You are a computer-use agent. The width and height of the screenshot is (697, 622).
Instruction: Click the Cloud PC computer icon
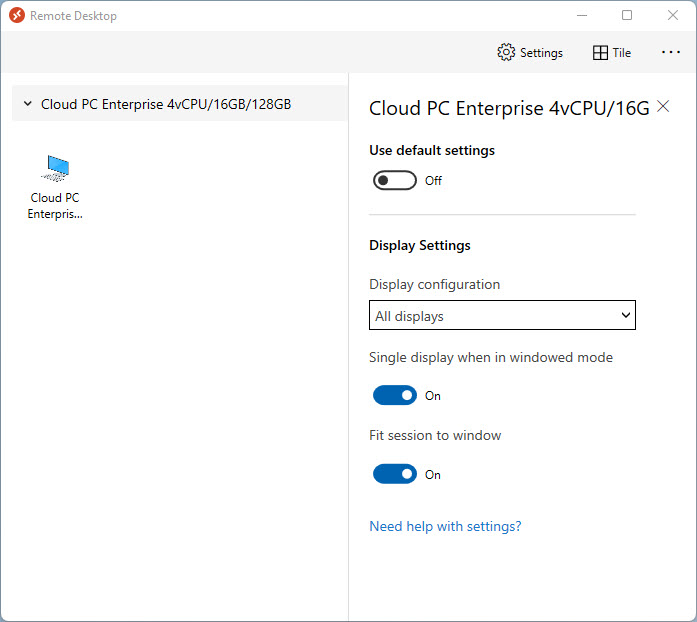pyautogui.click(x=56, y=167)
